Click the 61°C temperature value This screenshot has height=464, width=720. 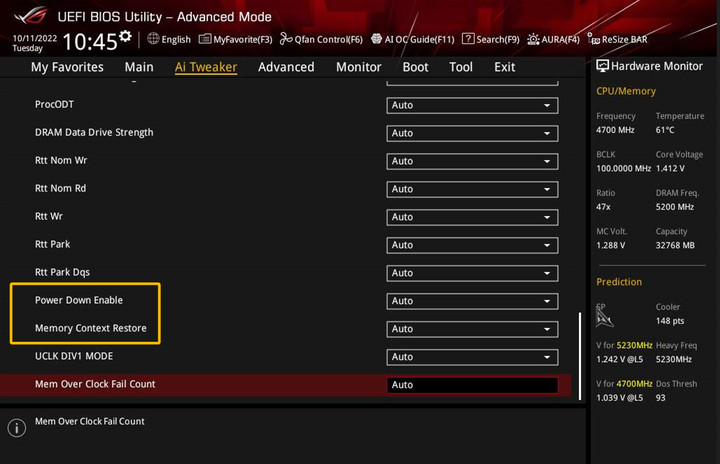click(x=665, y=130)
